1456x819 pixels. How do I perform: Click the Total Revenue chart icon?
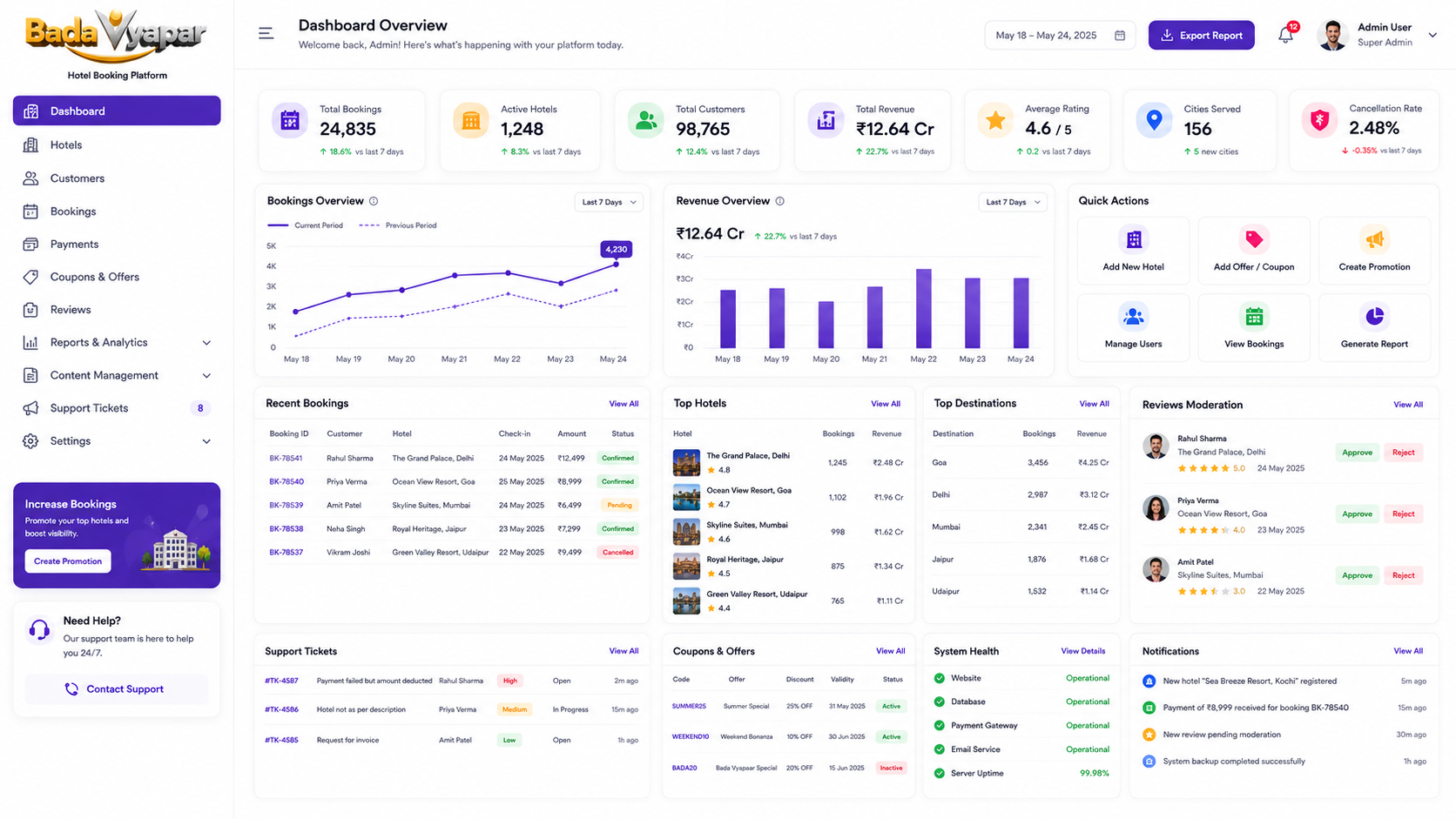click(826, 121)
